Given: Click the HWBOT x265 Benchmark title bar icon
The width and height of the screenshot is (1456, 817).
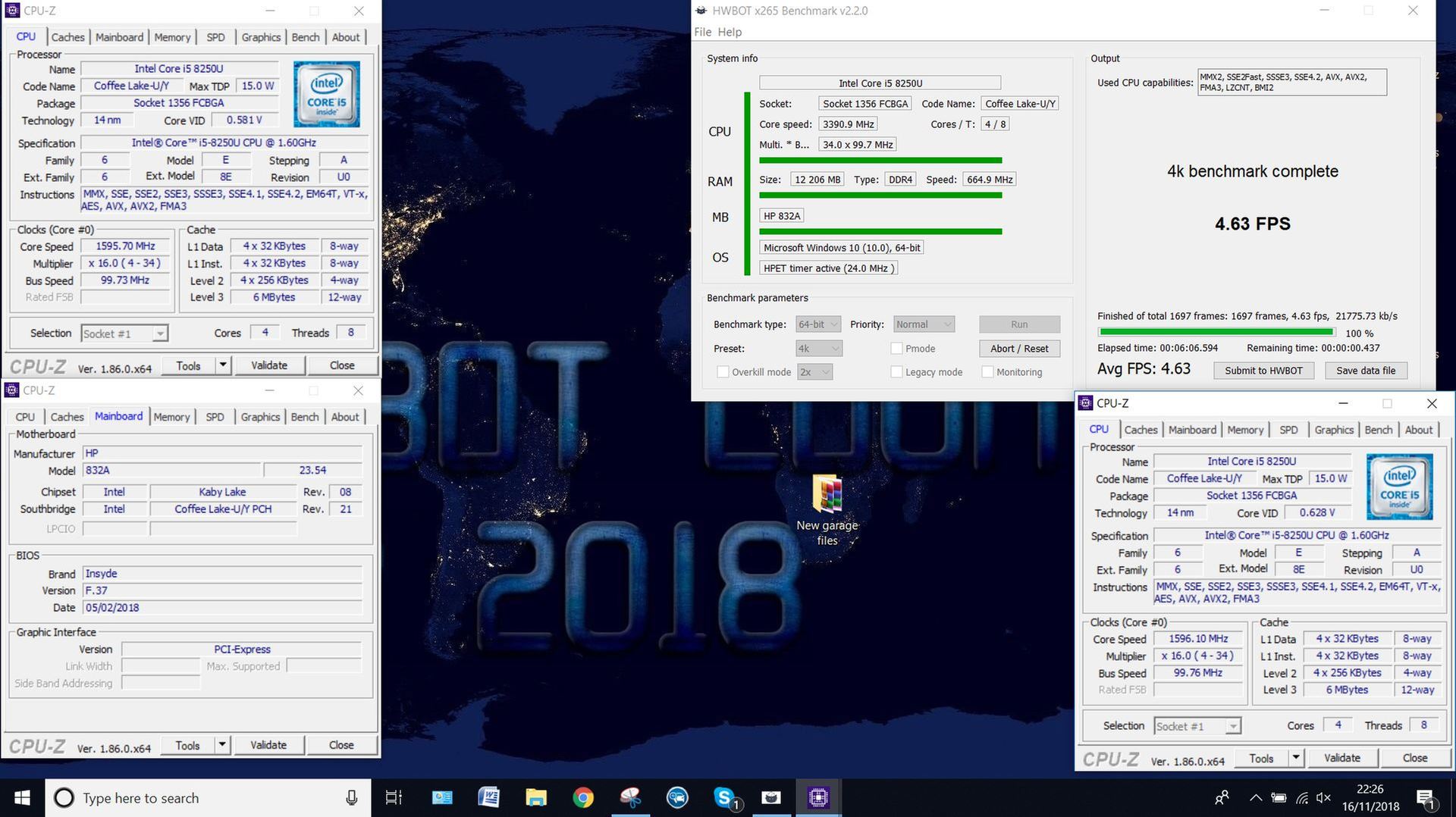Looking at the screenshot, I should click(x=701, y=11).
